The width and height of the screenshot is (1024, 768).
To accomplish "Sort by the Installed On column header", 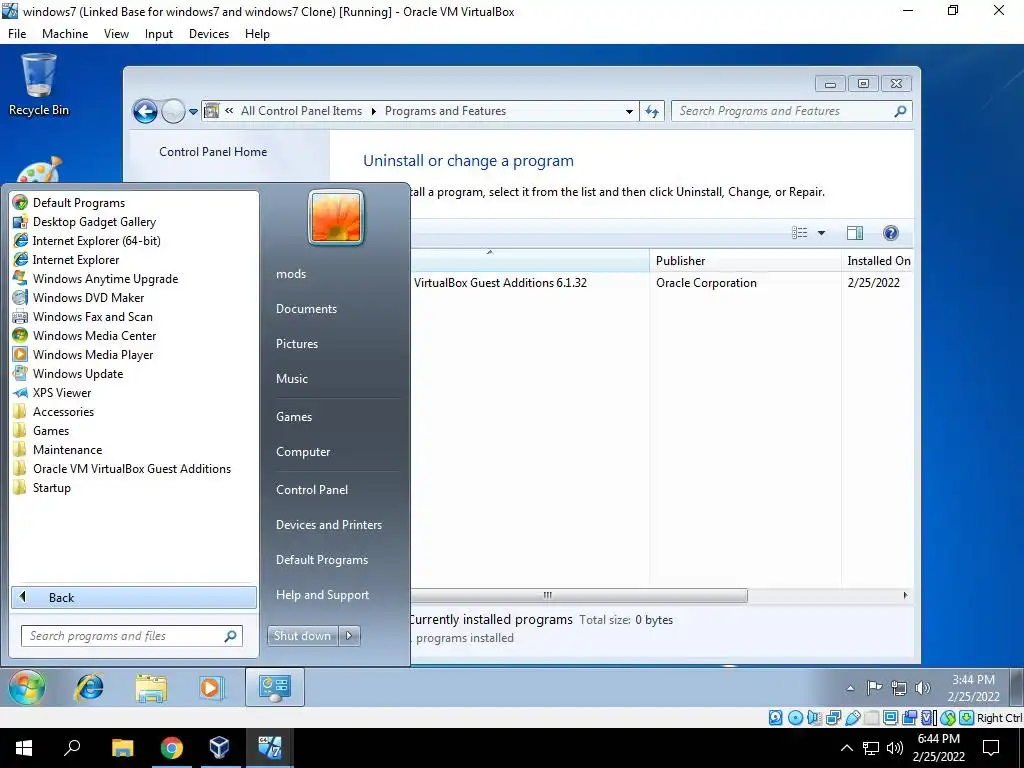I will coord(878,261).
